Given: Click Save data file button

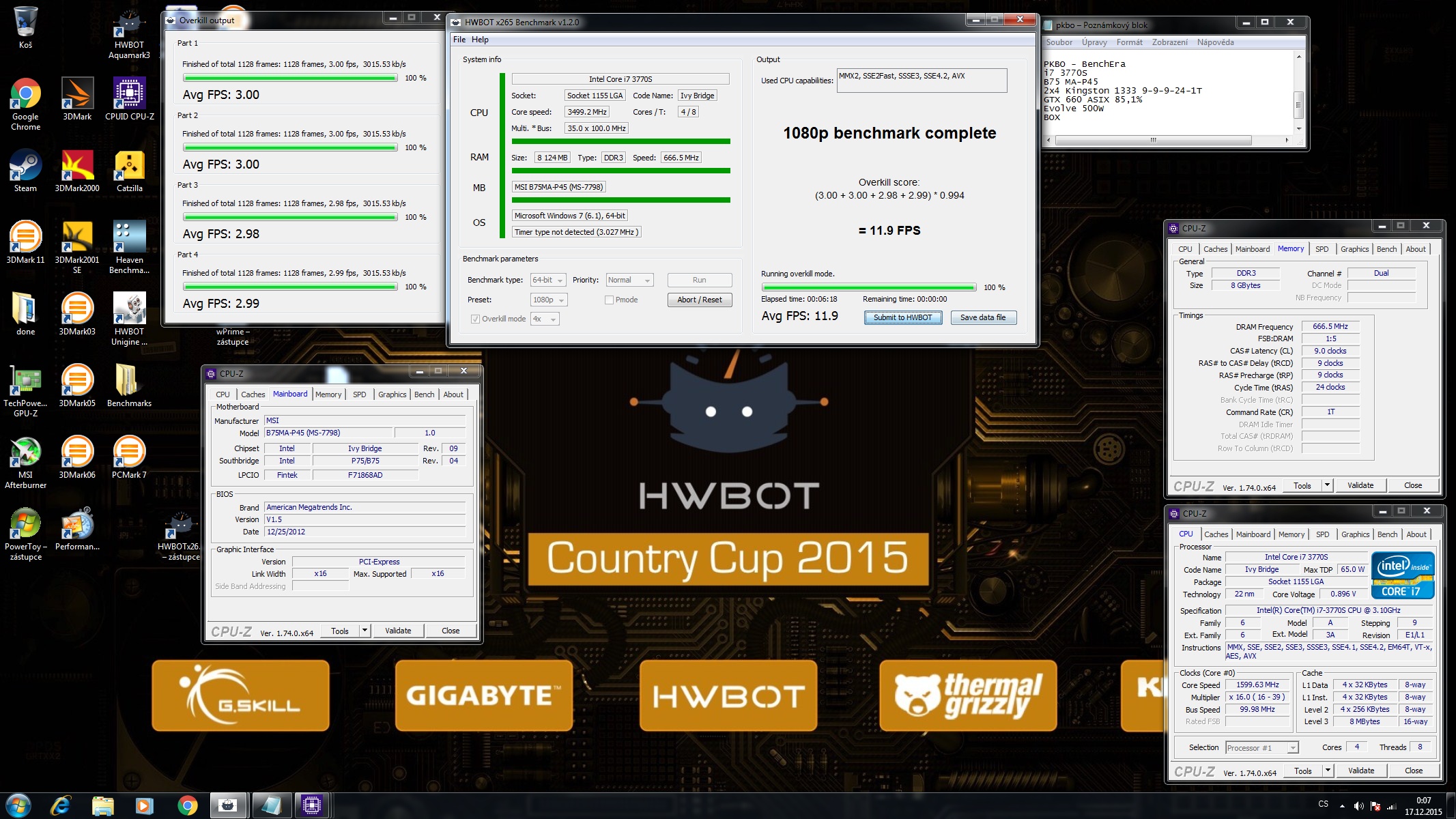Looking at the screenshot, I should click(983, 317).
